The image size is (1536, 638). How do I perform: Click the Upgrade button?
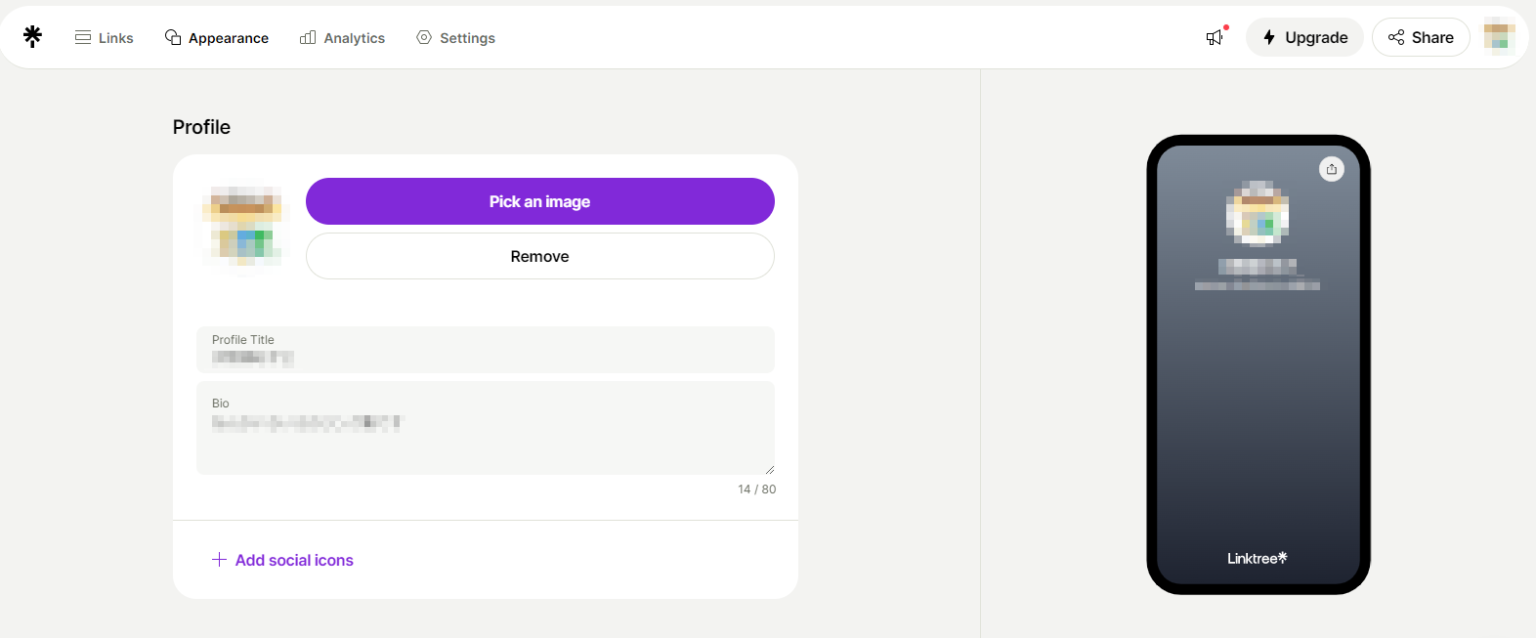tap(1304, 37)
